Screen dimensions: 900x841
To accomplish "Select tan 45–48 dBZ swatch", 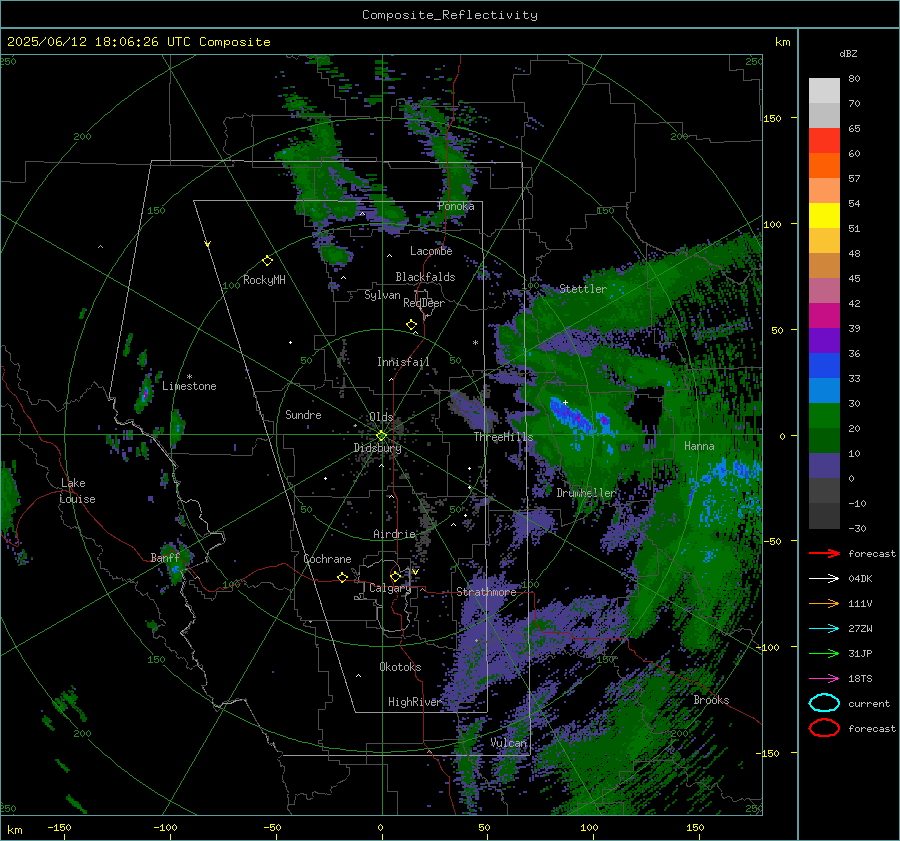I will click(x=824, y=265).
